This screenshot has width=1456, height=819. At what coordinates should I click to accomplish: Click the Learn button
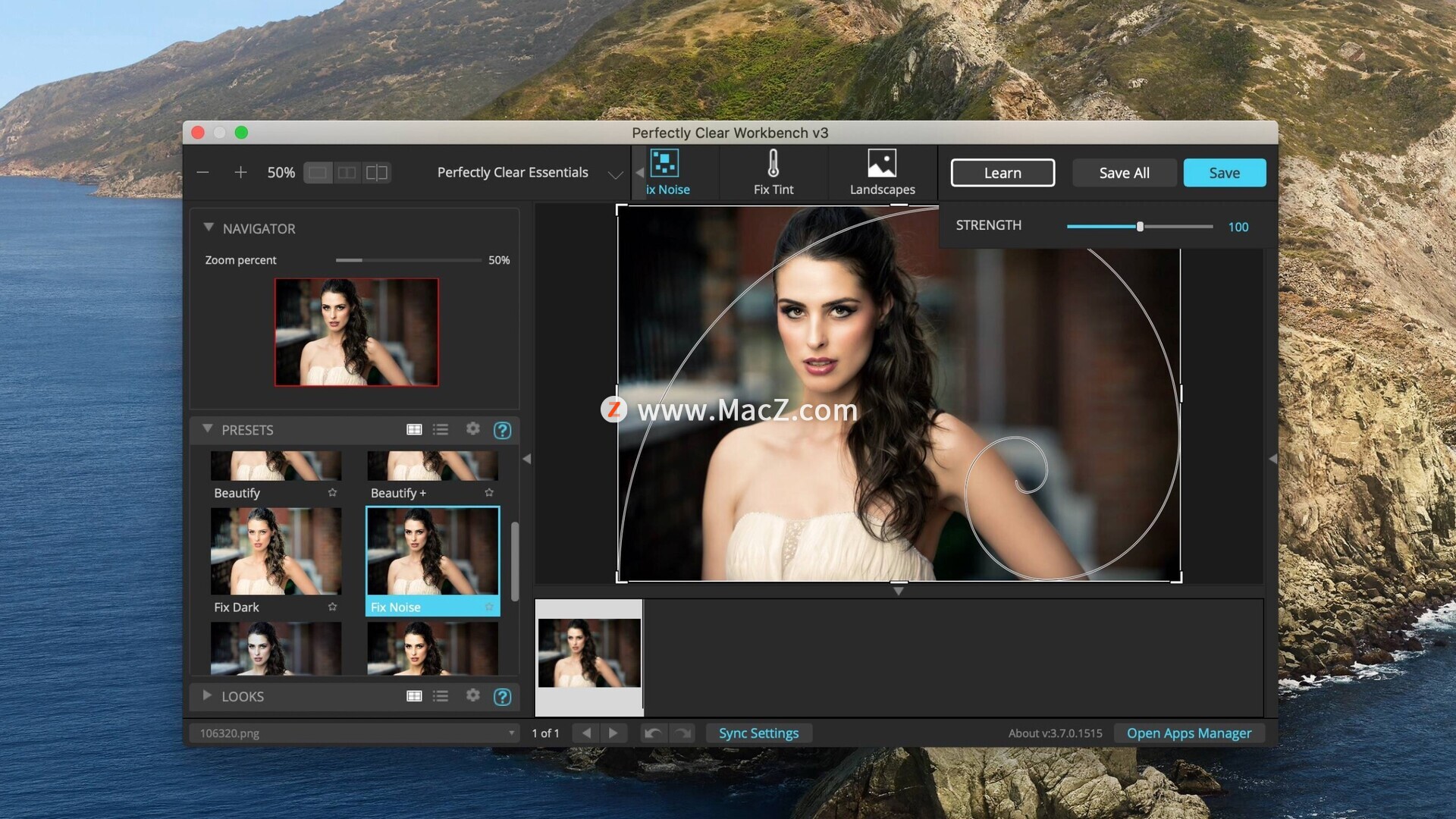point(1003,173)
